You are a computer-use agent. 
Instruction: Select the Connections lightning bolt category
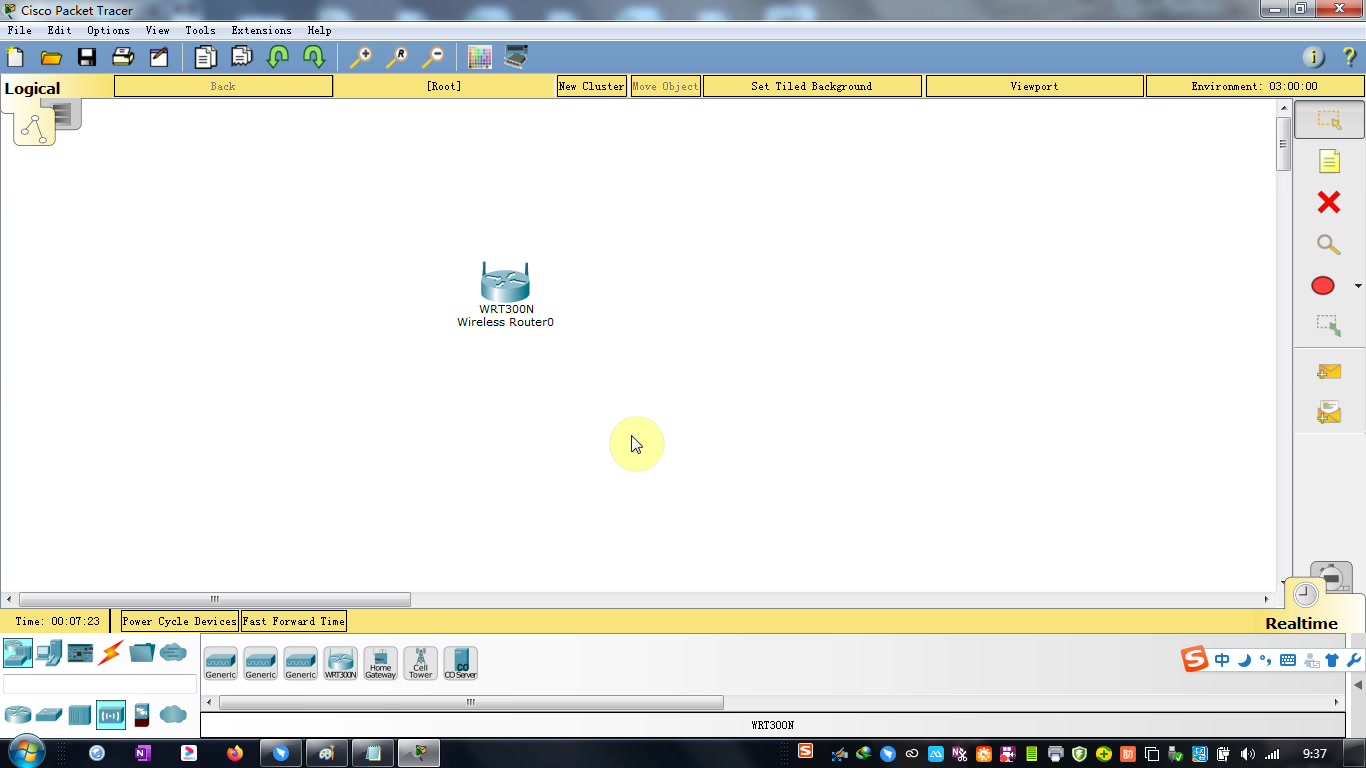tap(111, 653)
